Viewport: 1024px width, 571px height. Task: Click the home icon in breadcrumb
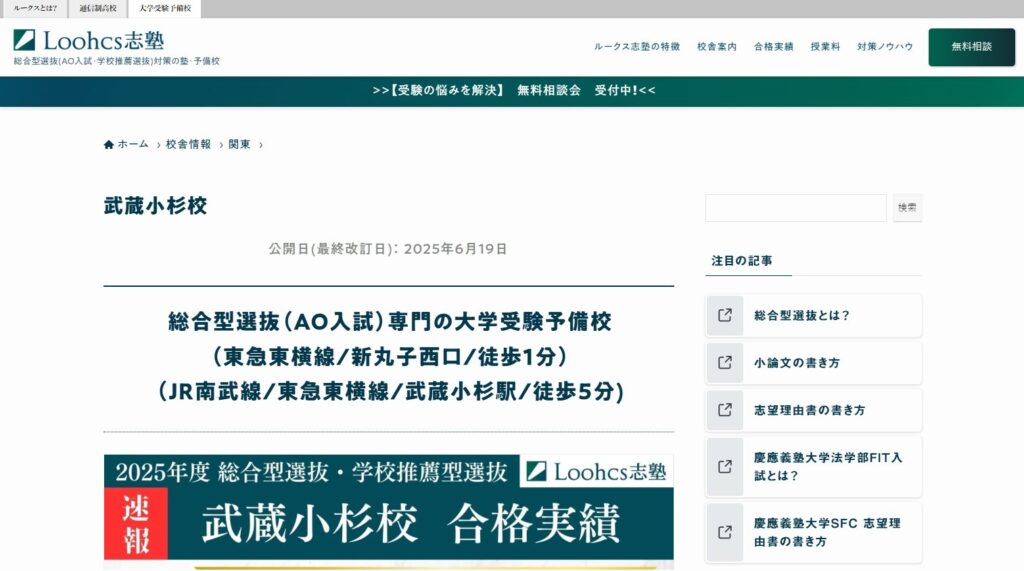109,145
